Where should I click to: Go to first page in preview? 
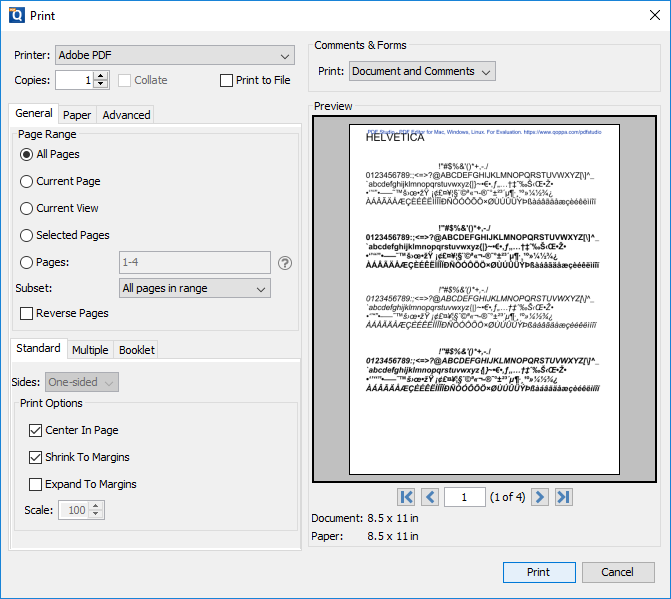pyautogui.click(x=406, y=497)
